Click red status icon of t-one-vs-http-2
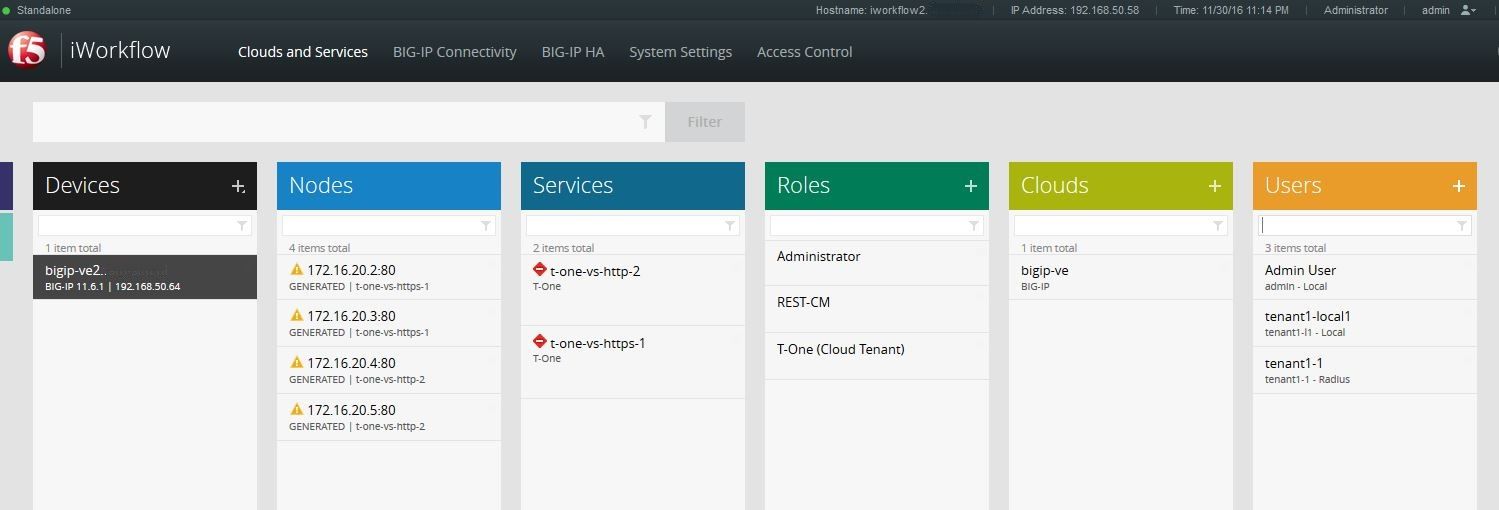Viewport: 1499px width, 510px height. coord(540,269)
